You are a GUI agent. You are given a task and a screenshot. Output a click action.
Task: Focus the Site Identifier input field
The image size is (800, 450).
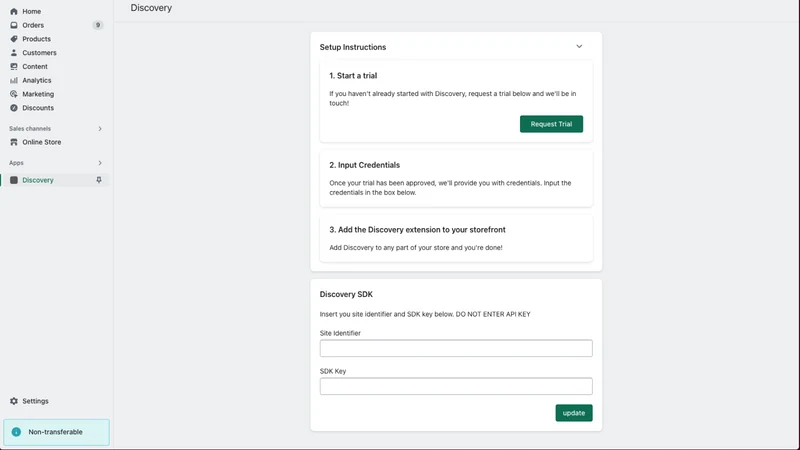click(456, 348)
